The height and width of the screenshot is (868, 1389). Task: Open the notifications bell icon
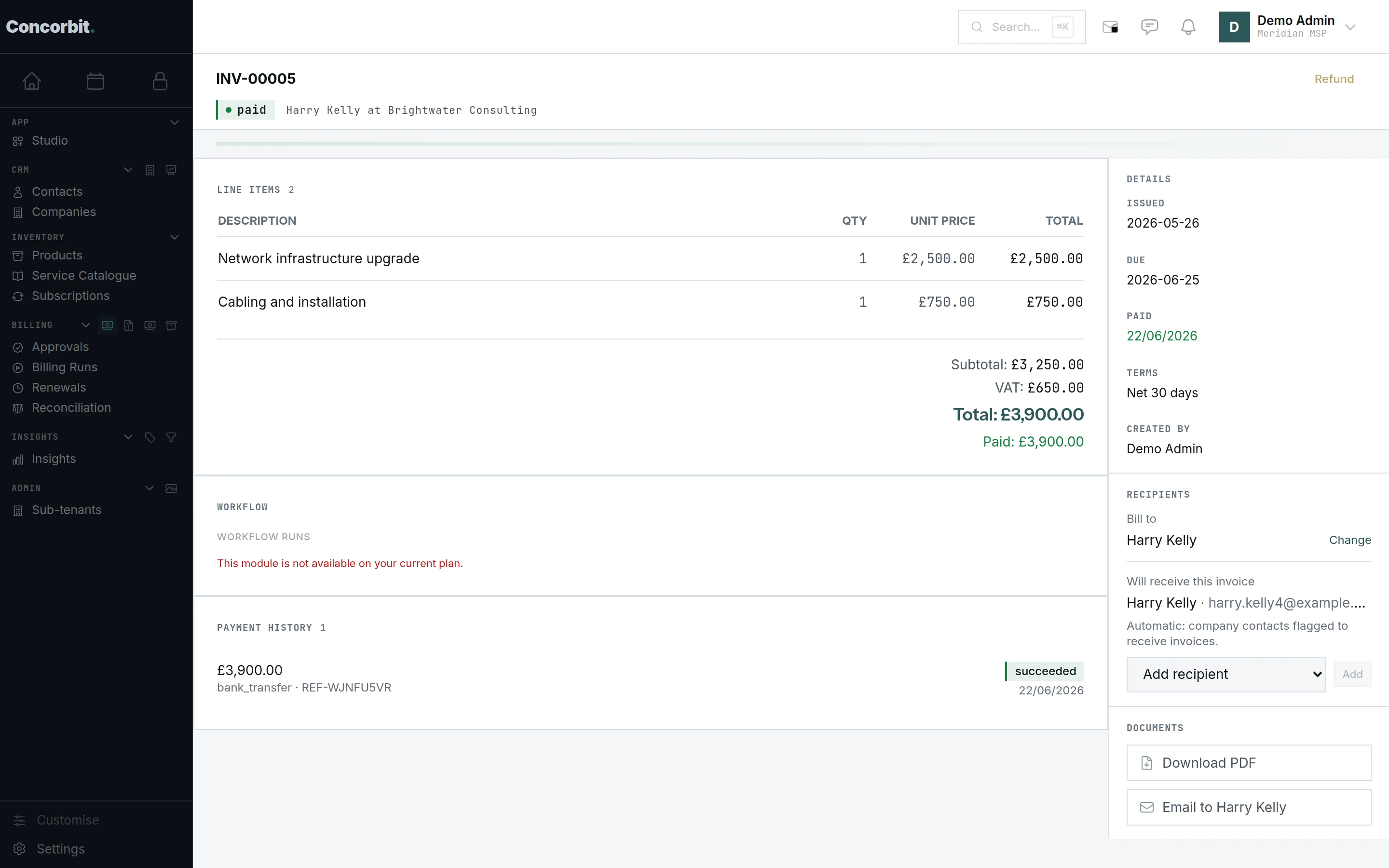coord(1188,27)
